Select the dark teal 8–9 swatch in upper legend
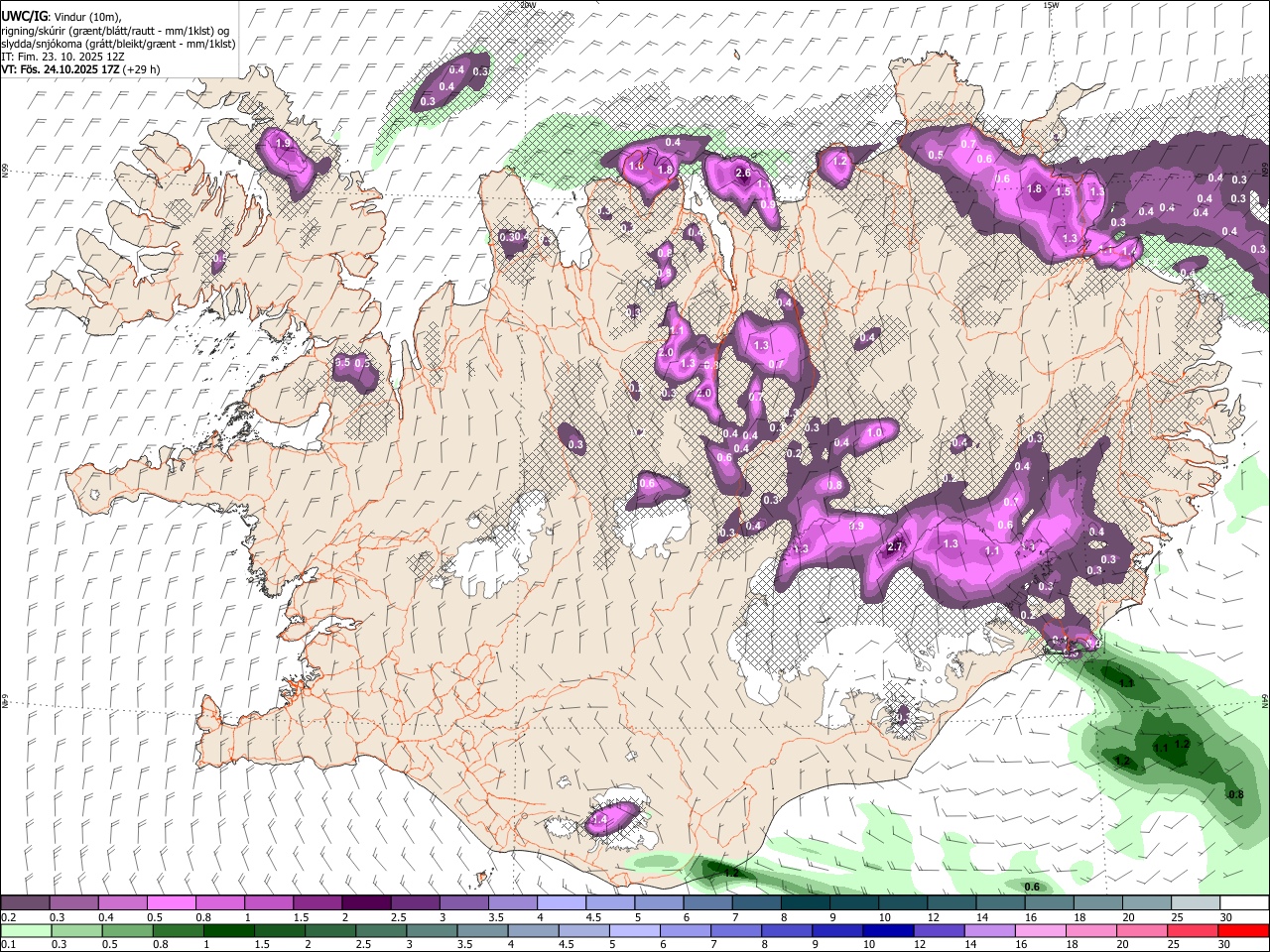The image size is (1270, 952). click(806, 903)
